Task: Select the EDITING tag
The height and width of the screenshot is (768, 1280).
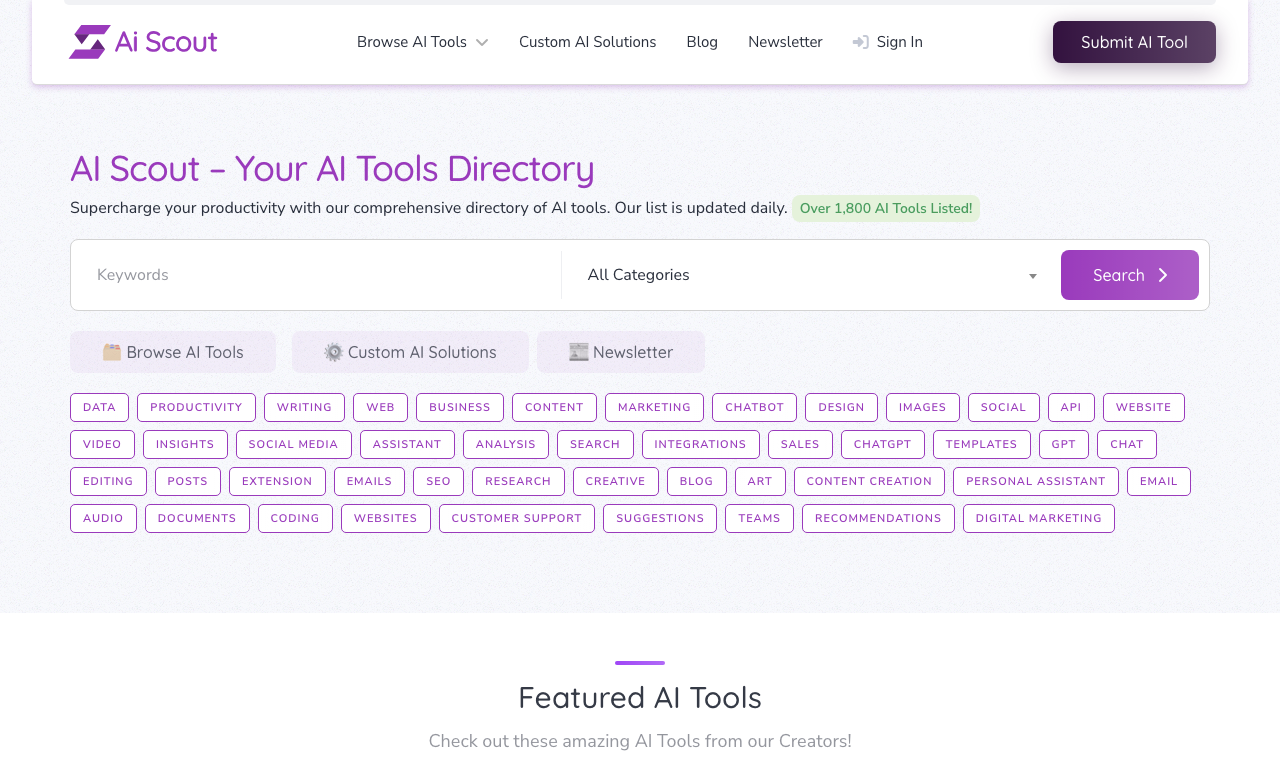Action: pyautogui.click(x=108, y=481)
